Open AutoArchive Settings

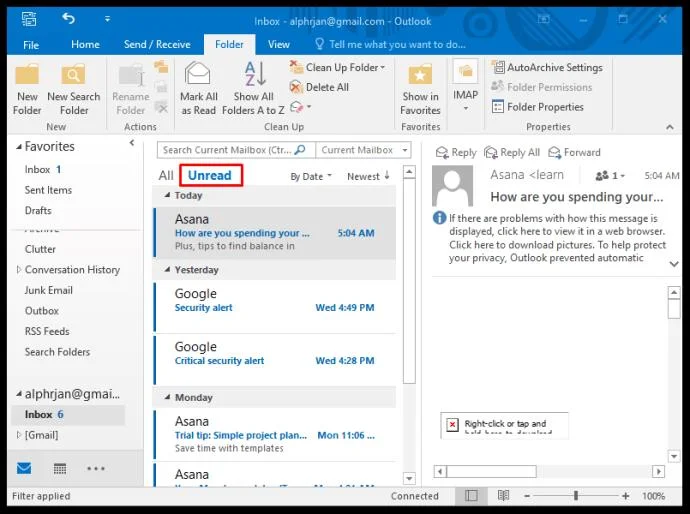coord(546,68)
